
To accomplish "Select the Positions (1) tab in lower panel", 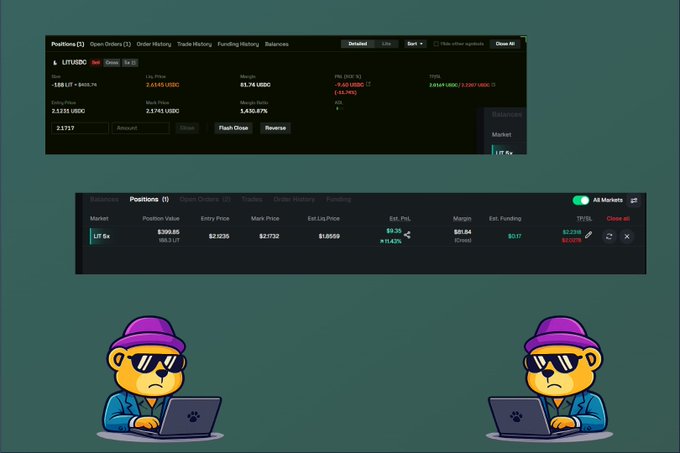I will (x=149, y=199).
